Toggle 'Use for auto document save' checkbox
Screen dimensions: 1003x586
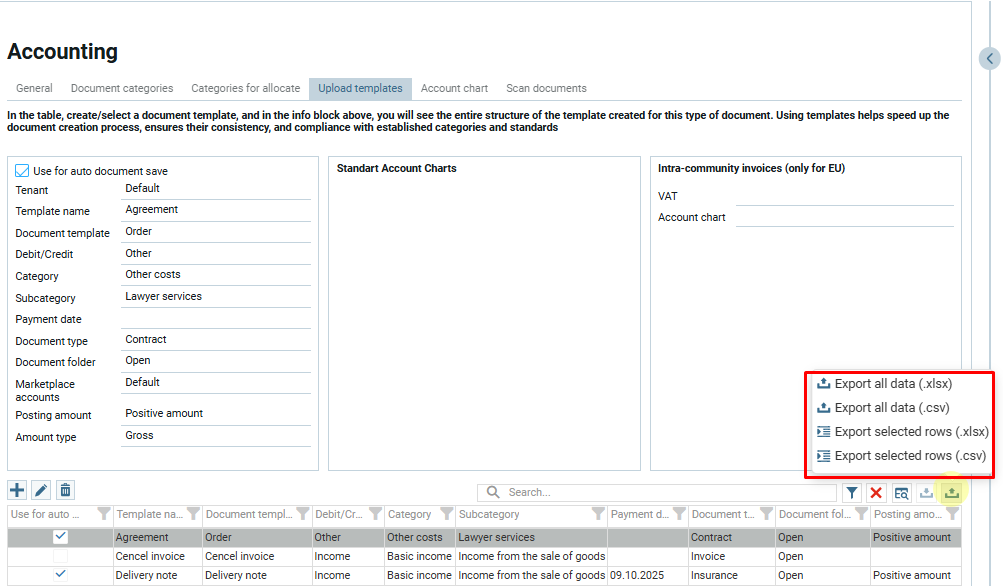click(22, 171)
